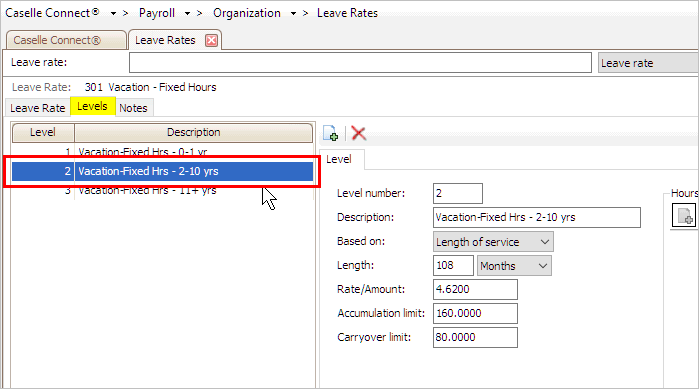Image resolution: width=699 pixels, height=389 pixels.
Task: Click the Accumulation limit field
Action: tap(475, 314)
